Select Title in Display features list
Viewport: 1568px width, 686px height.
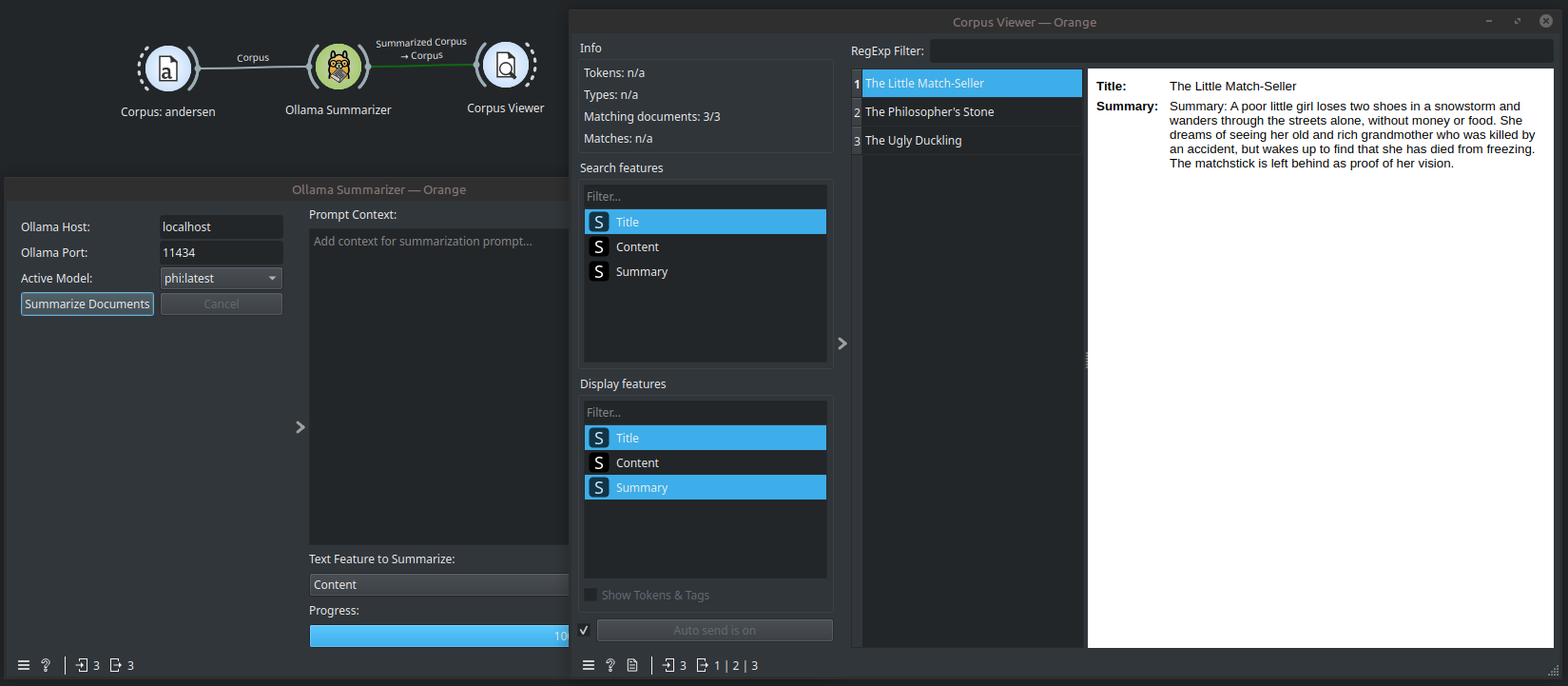click(706, 438)
